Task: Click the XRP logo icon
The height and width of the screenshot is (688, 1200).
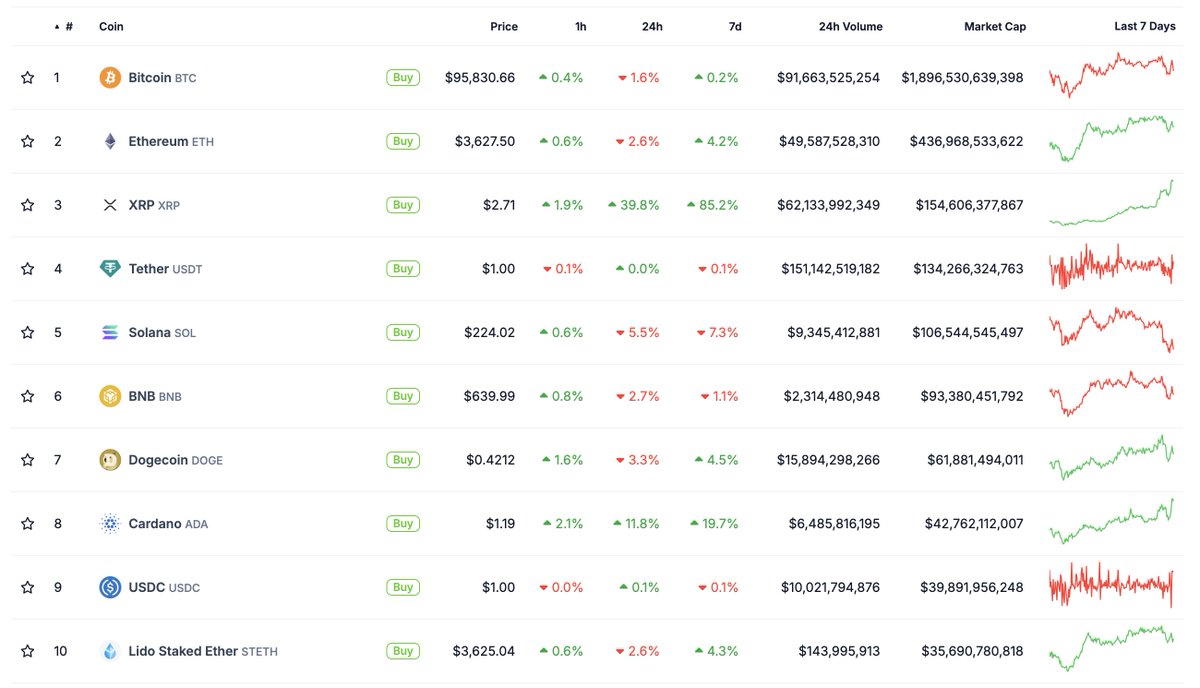Action: [x=110, y=205]
